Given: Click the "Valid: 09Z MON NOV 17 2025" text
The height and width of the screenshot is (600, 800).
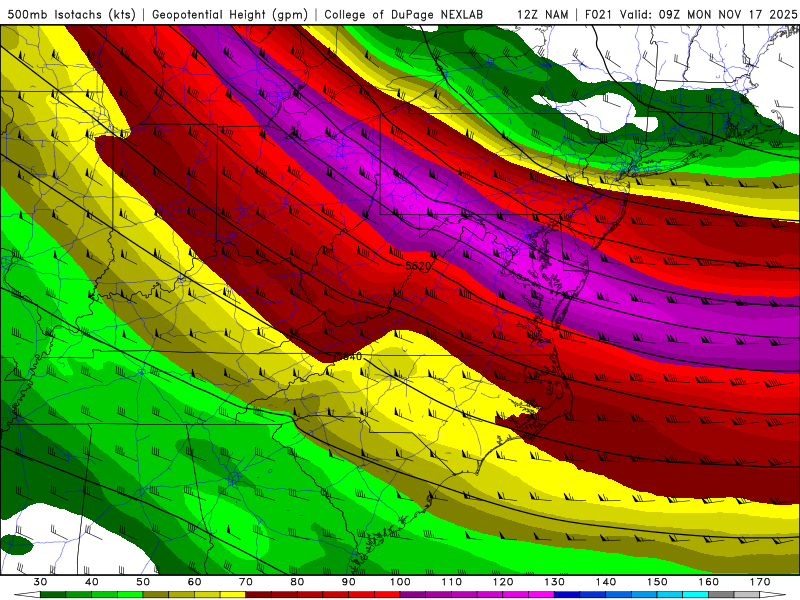Looking at the screenshot, I should pos(708,15).
